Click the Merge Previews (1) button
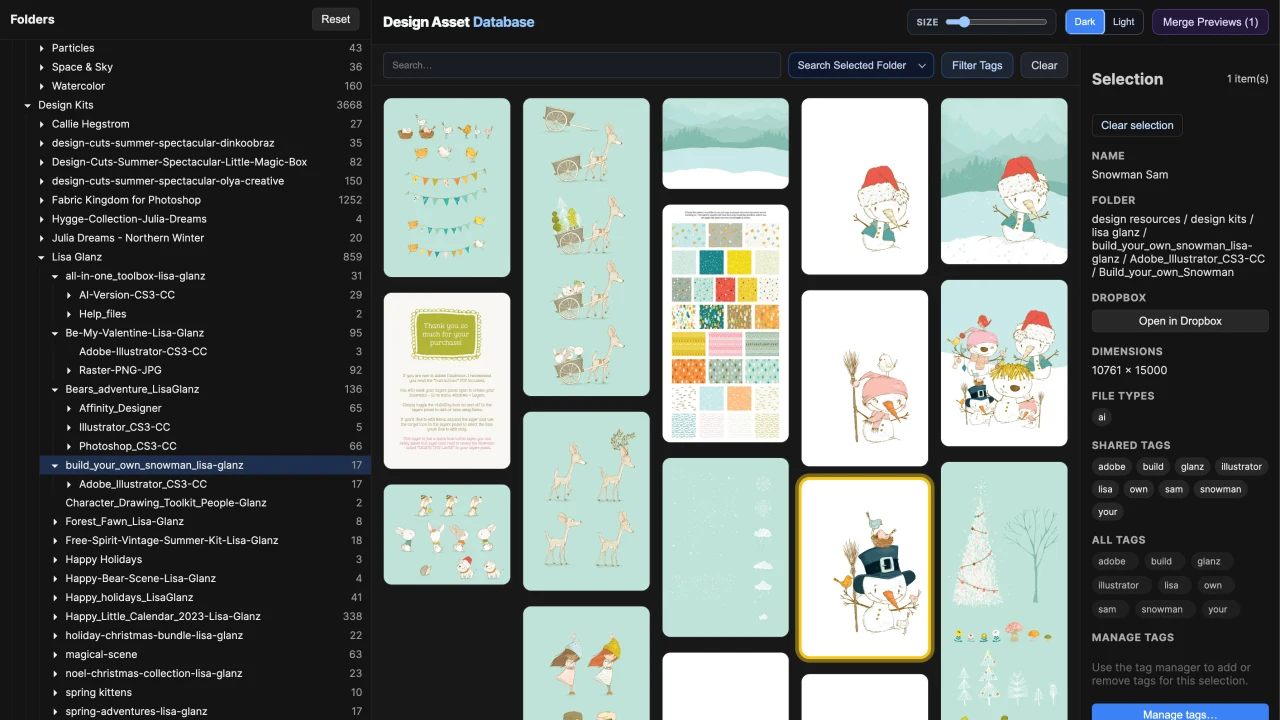 pyautogui.click(x=1210, y=22)
